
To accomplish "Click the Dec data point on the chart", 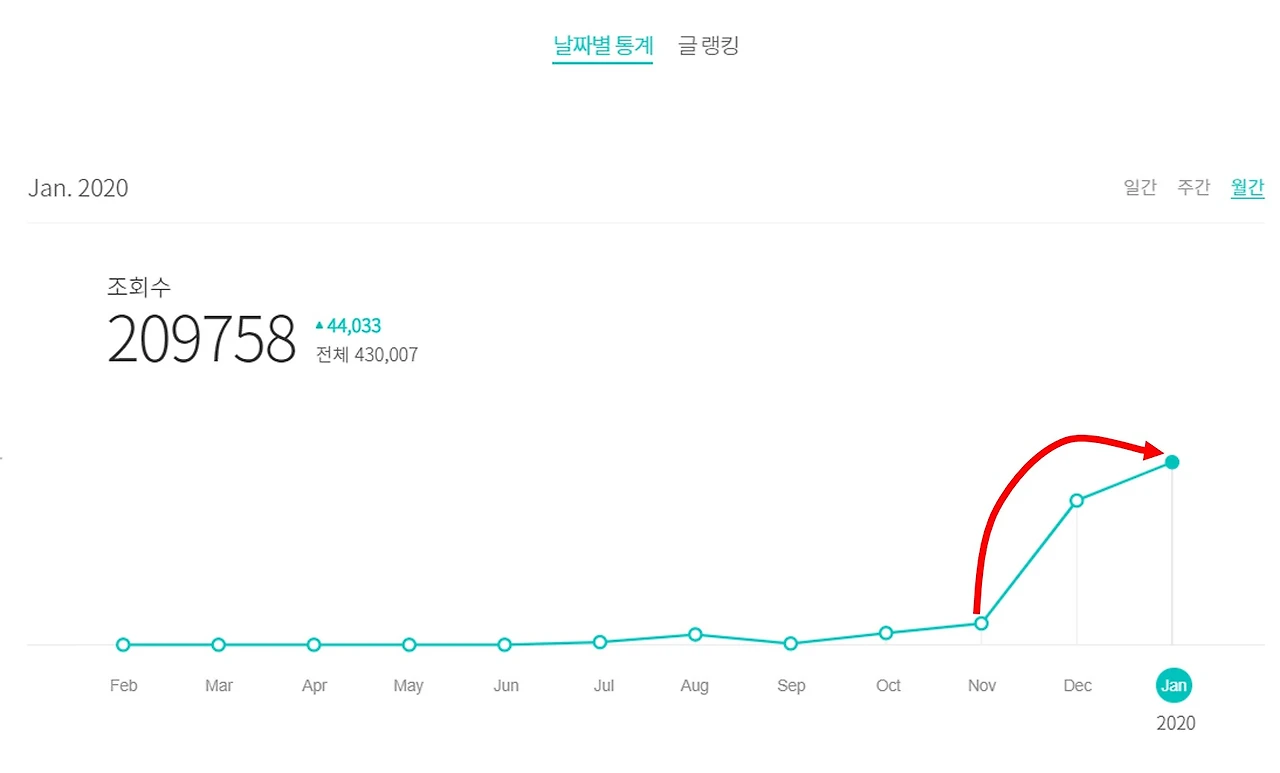I will point(1077,500).
